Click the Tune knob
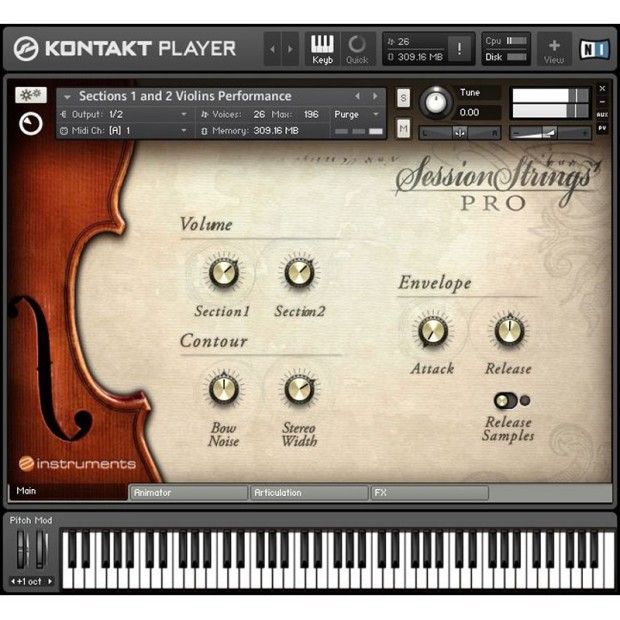Image resolution: width=620 pixels, height=620 pixels. coord(436,103)
